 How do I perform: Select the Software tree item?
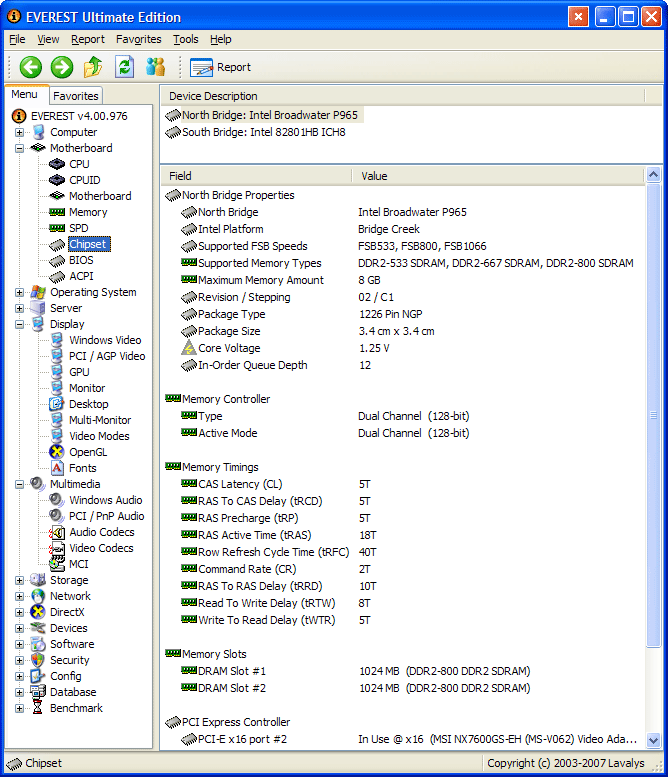point(72,644)
